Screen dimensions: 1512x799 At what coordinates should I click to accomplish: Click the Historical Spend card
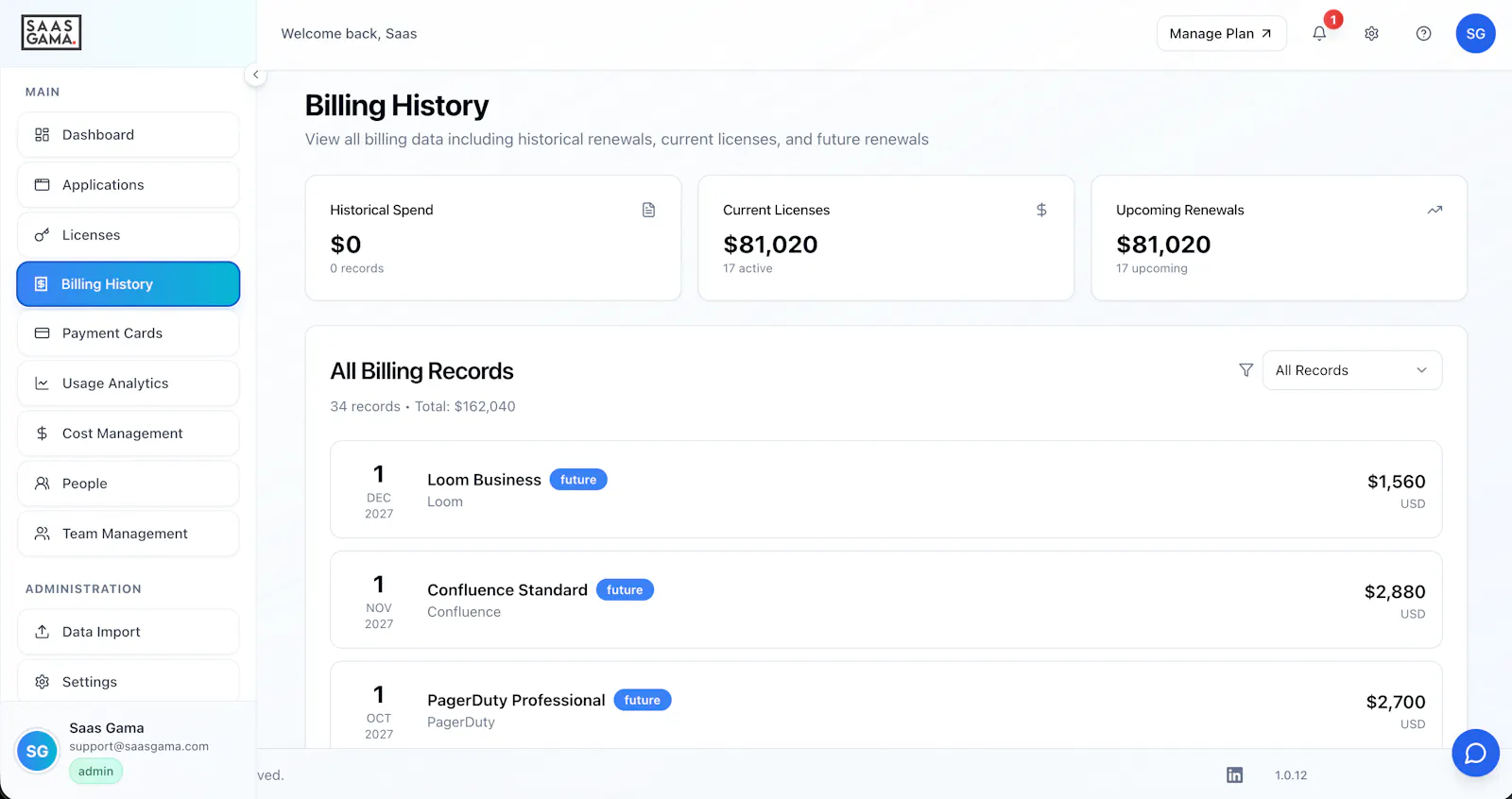[493, 238]
